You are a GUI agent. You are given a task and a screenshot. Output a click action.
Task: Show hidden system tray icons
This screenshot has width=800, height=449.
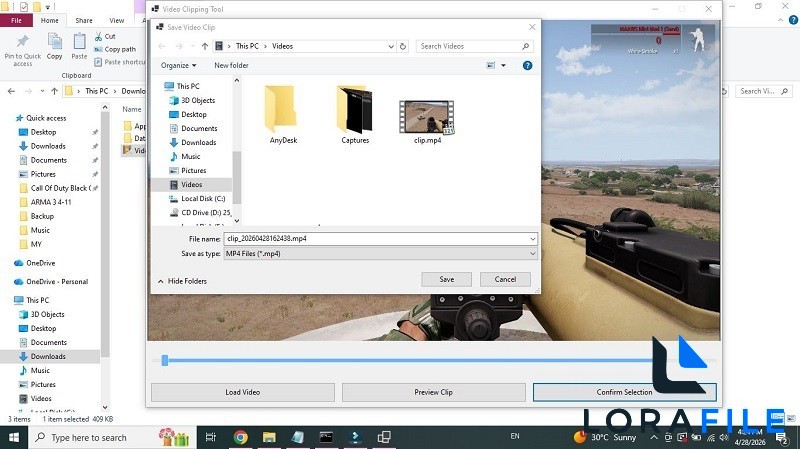[654, 437]
